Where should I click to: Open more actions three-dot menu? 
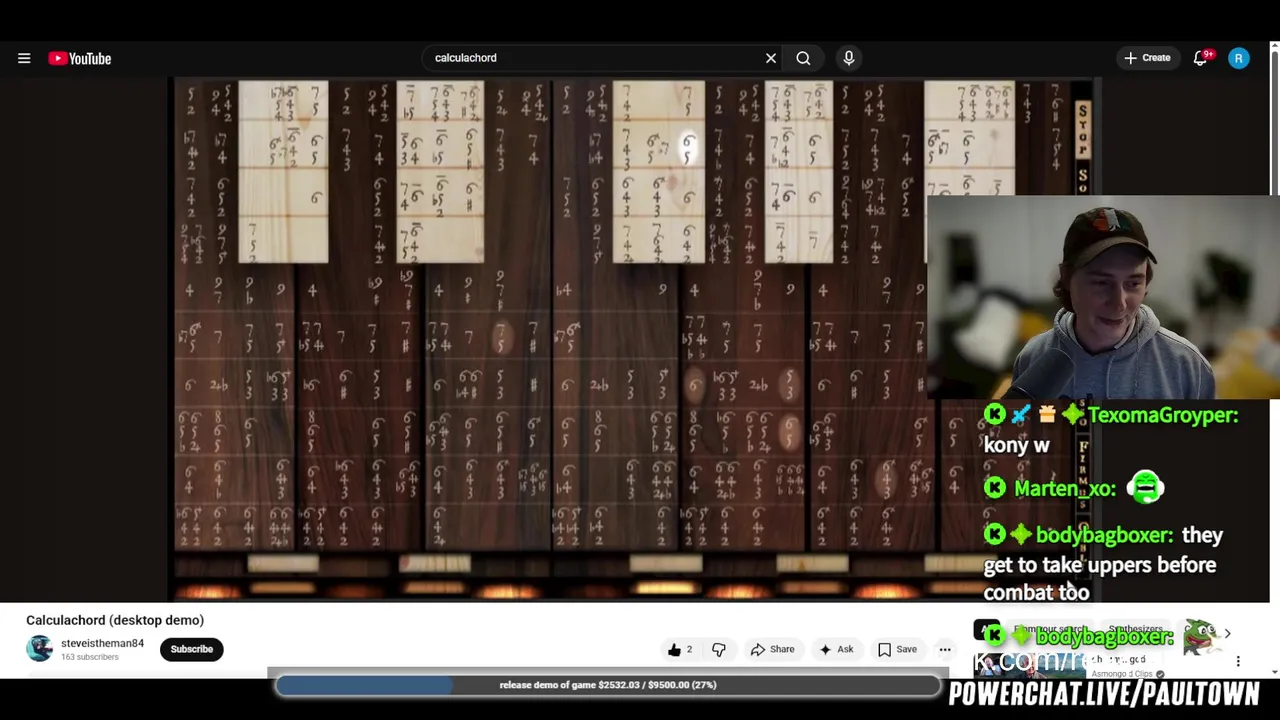pyautogui.click(x=944, y=649)
